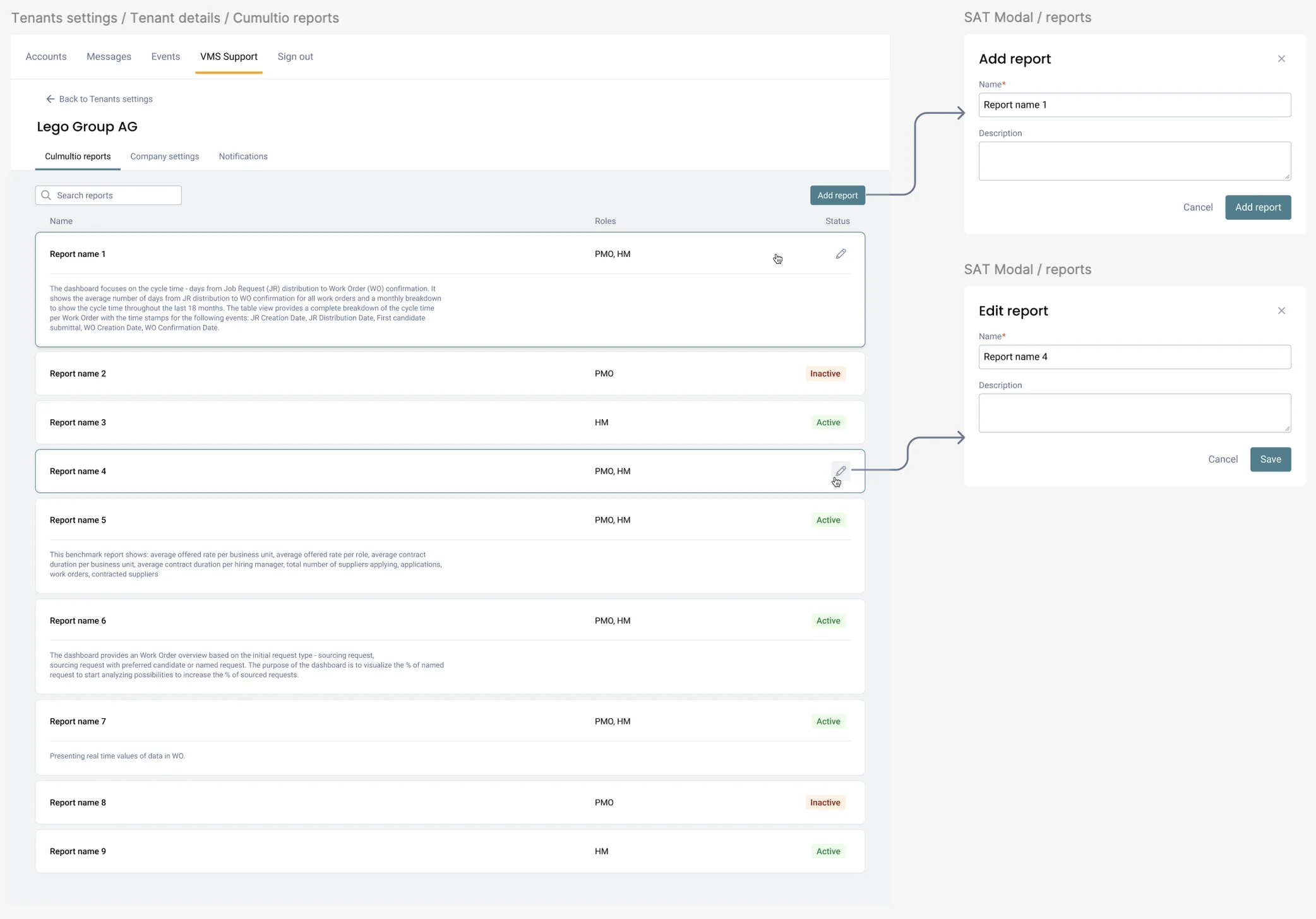Image resolution: width=1316 pixels, height=919 pixels.
Task: Click the Report name 5 benchmark description text
Action: (246, 564)
